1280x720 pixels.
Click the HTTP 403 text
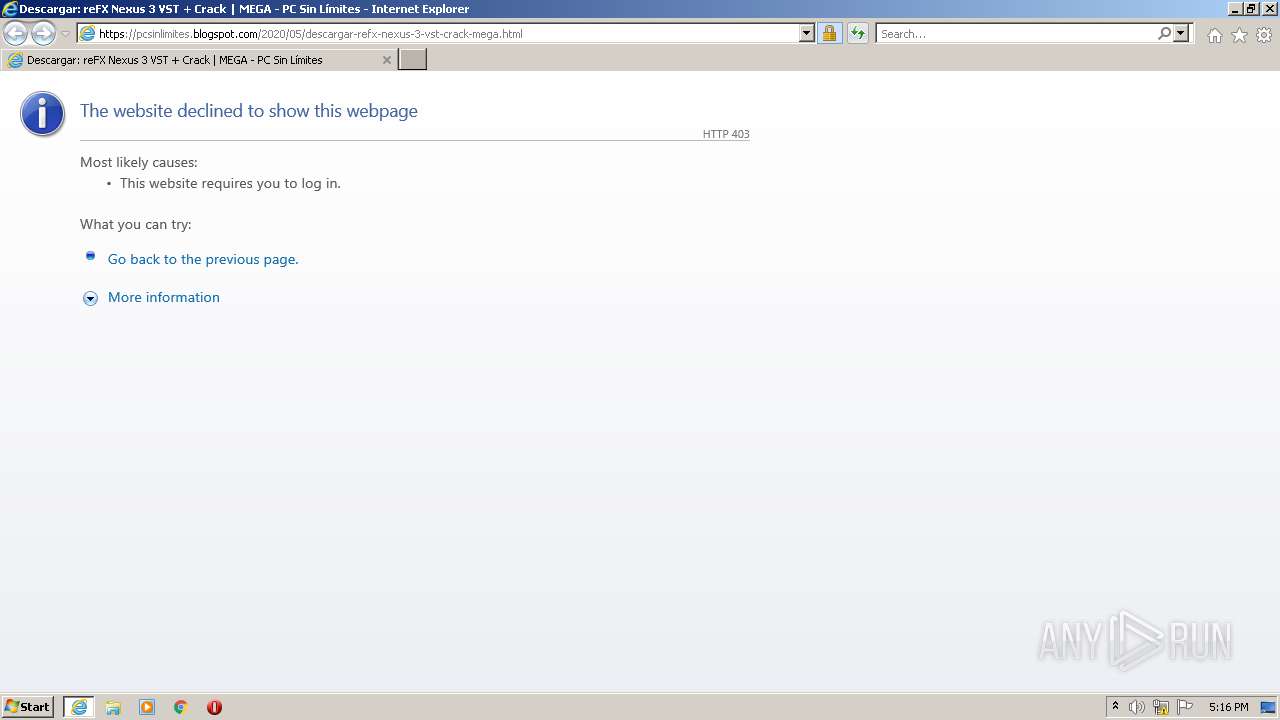(726, 134)
